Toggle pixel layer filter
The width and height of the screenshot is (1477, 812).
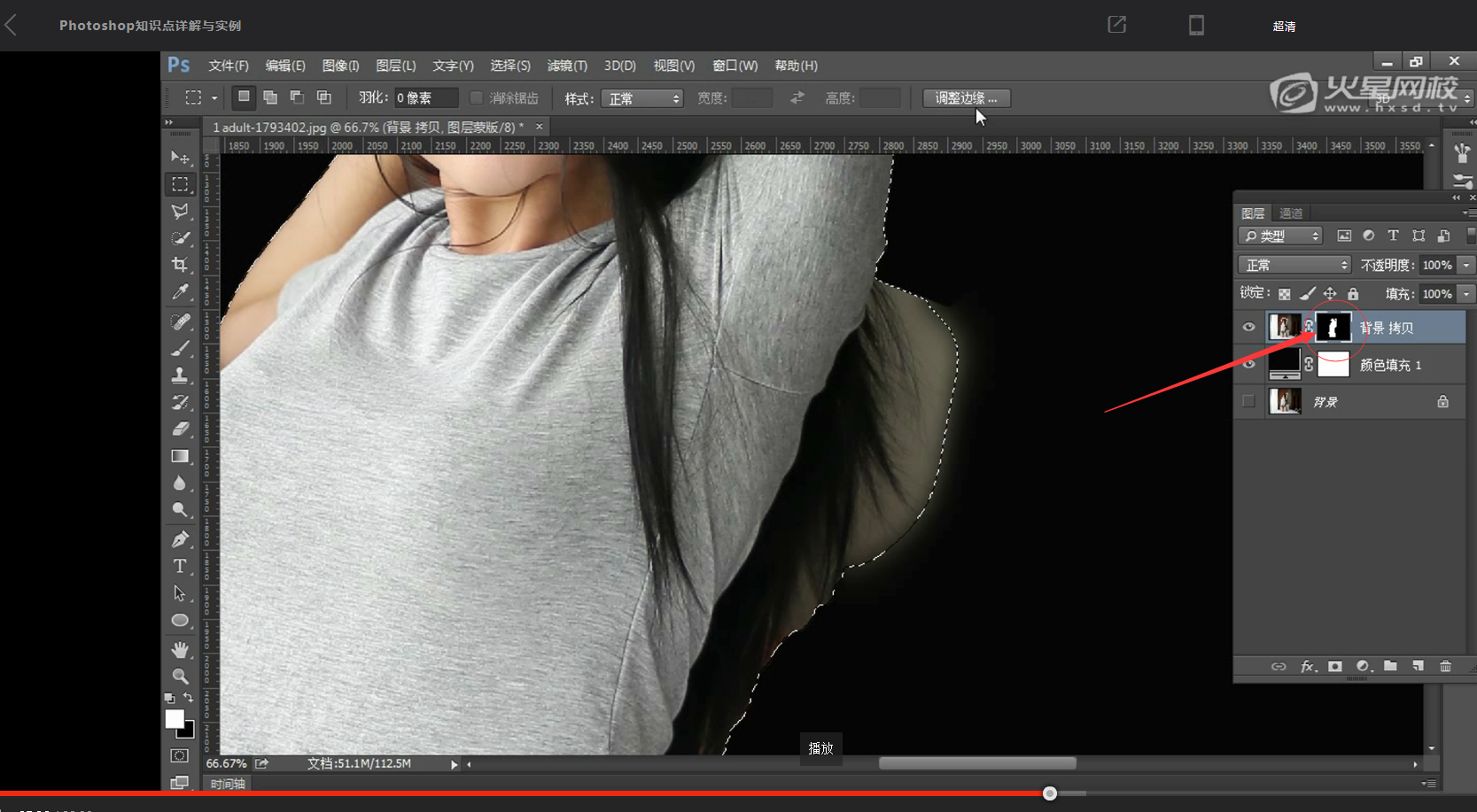pos(1344,236)
